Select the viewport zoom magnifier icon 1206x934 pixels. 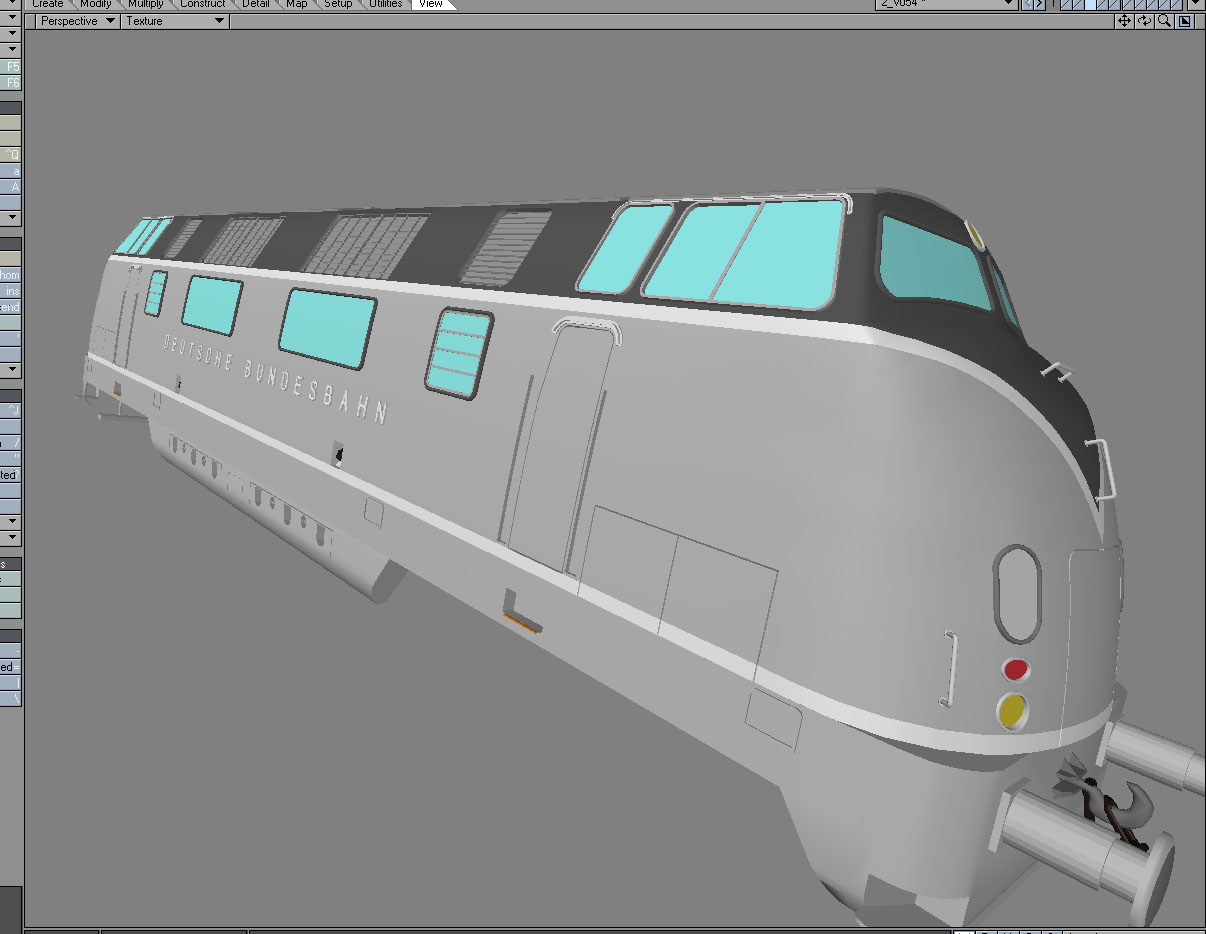click(1165, 21)
